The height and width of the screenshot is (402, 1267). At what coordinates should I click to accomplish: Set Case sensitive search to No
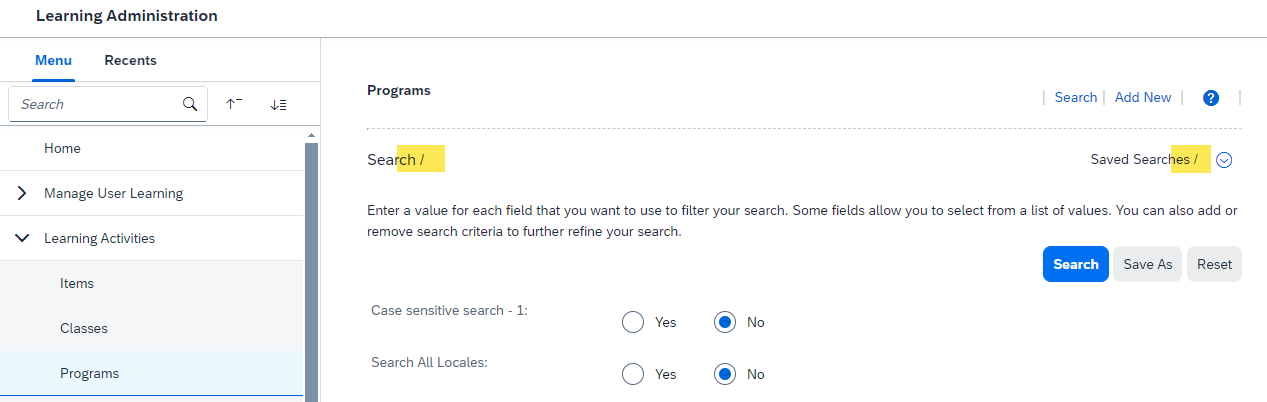[725, 322]
